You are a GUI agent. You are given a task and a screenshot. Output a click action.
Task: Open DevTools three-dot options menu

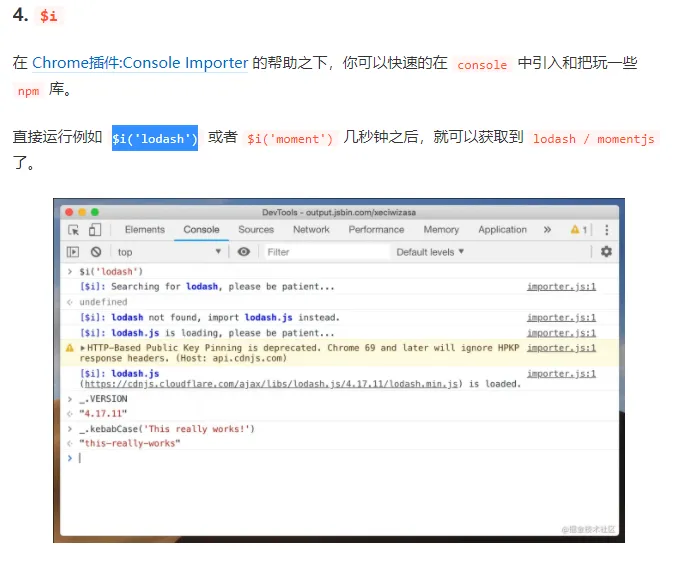[x=606, y=230]
